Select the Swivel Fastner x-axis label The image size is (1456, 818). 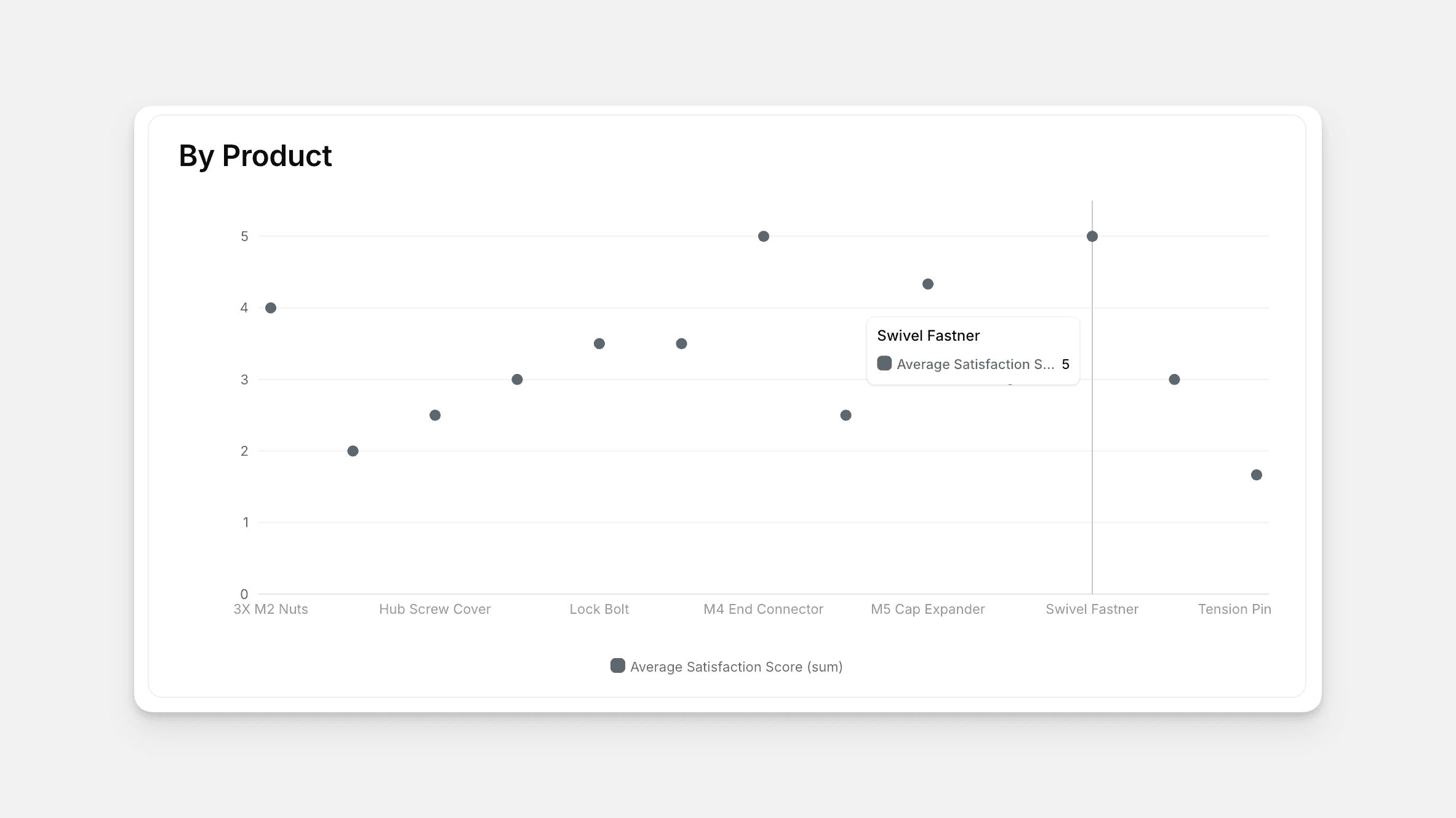[1092, 609]
